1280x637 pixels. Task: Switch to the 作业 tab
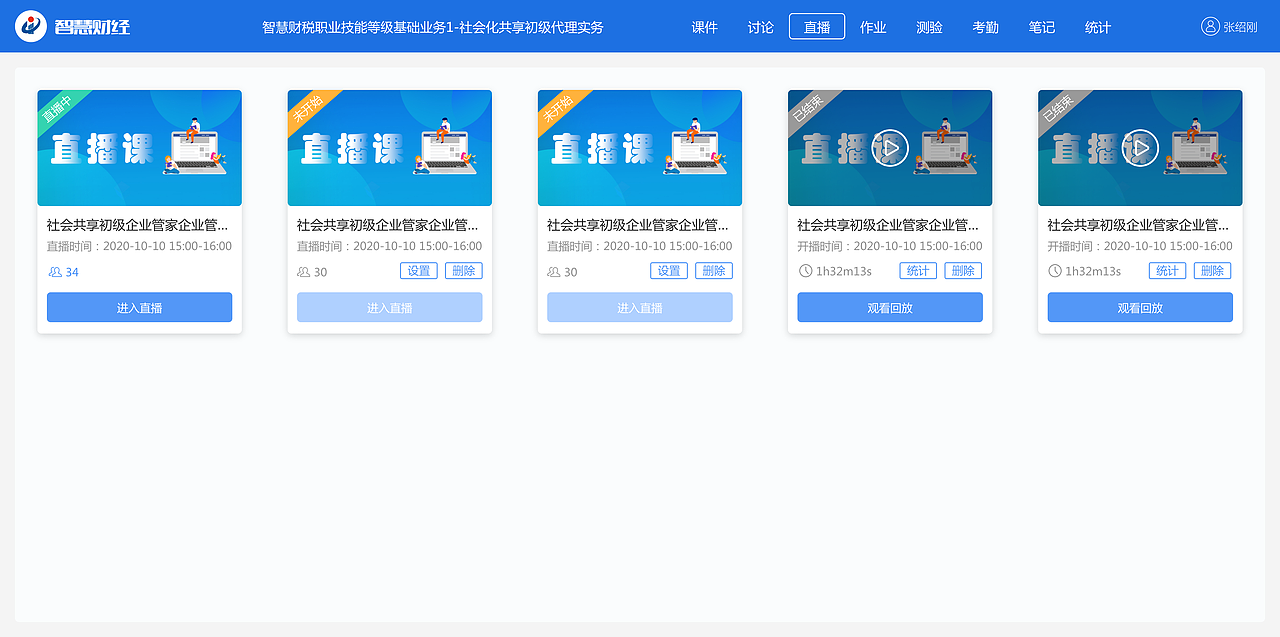pyautogui.click(x=873, y=27)
